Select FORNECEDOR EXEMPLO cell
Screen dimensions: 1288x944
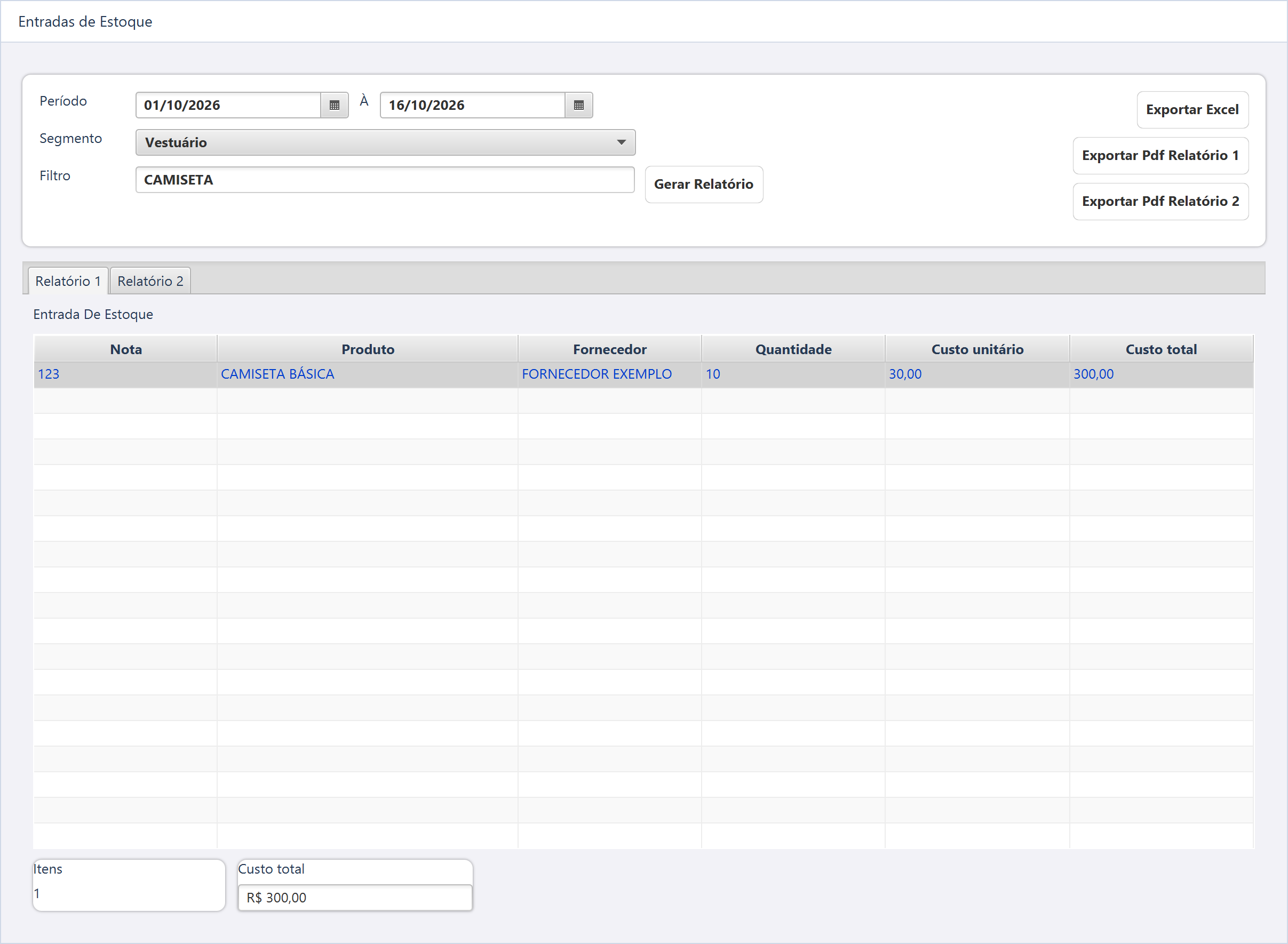coord(609,374)
